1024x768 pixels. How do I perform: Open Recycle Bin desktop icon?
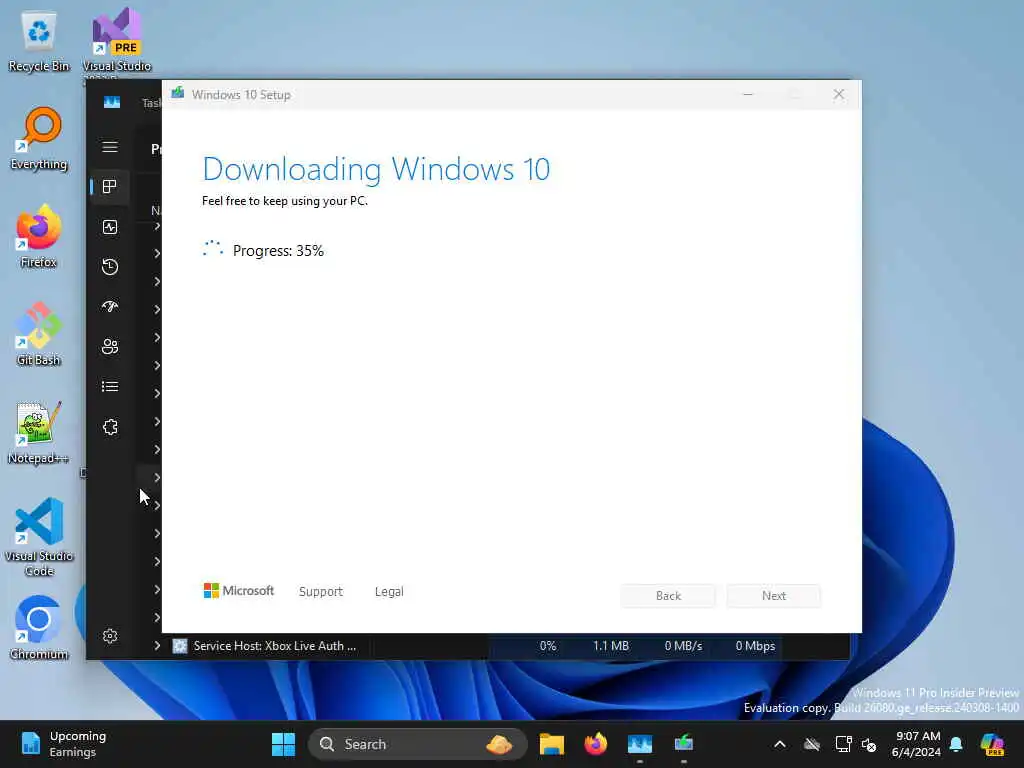pyautogui.click(x=39, y=41)
